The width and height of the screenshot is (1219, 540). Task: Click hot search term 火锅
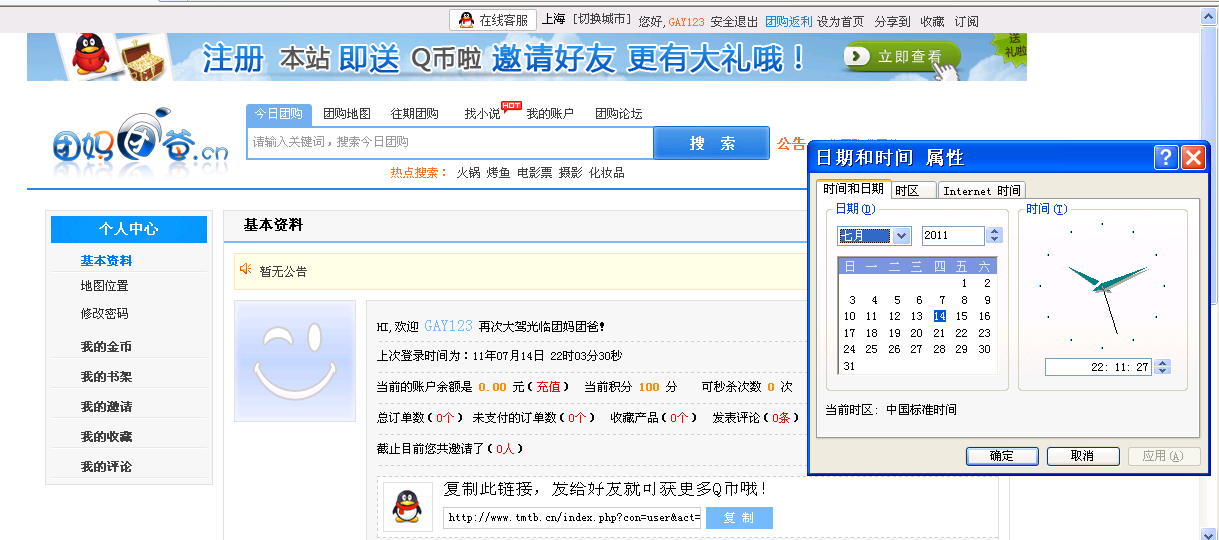point(468,173)
